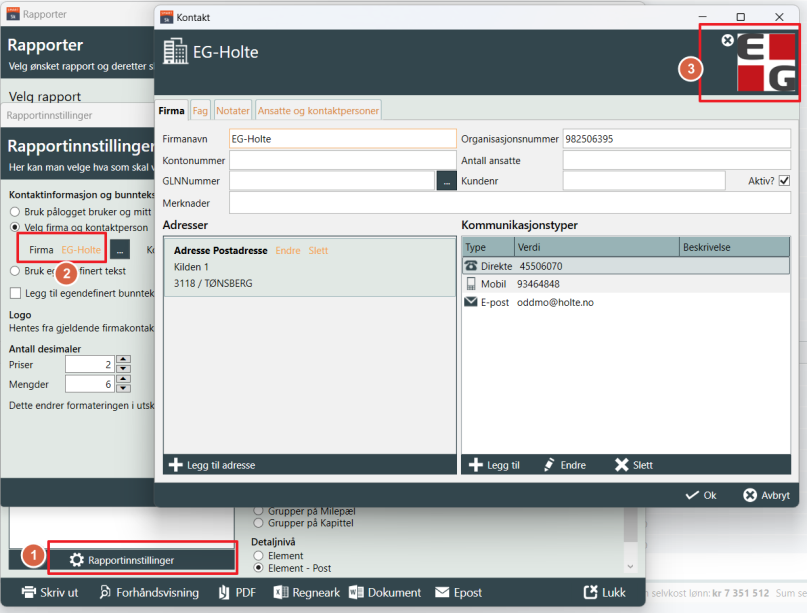The height and width of the screenshot is (613, 807).
Task: Click the plus icon for Legg til adresse
Action: (x=176, y=465)
